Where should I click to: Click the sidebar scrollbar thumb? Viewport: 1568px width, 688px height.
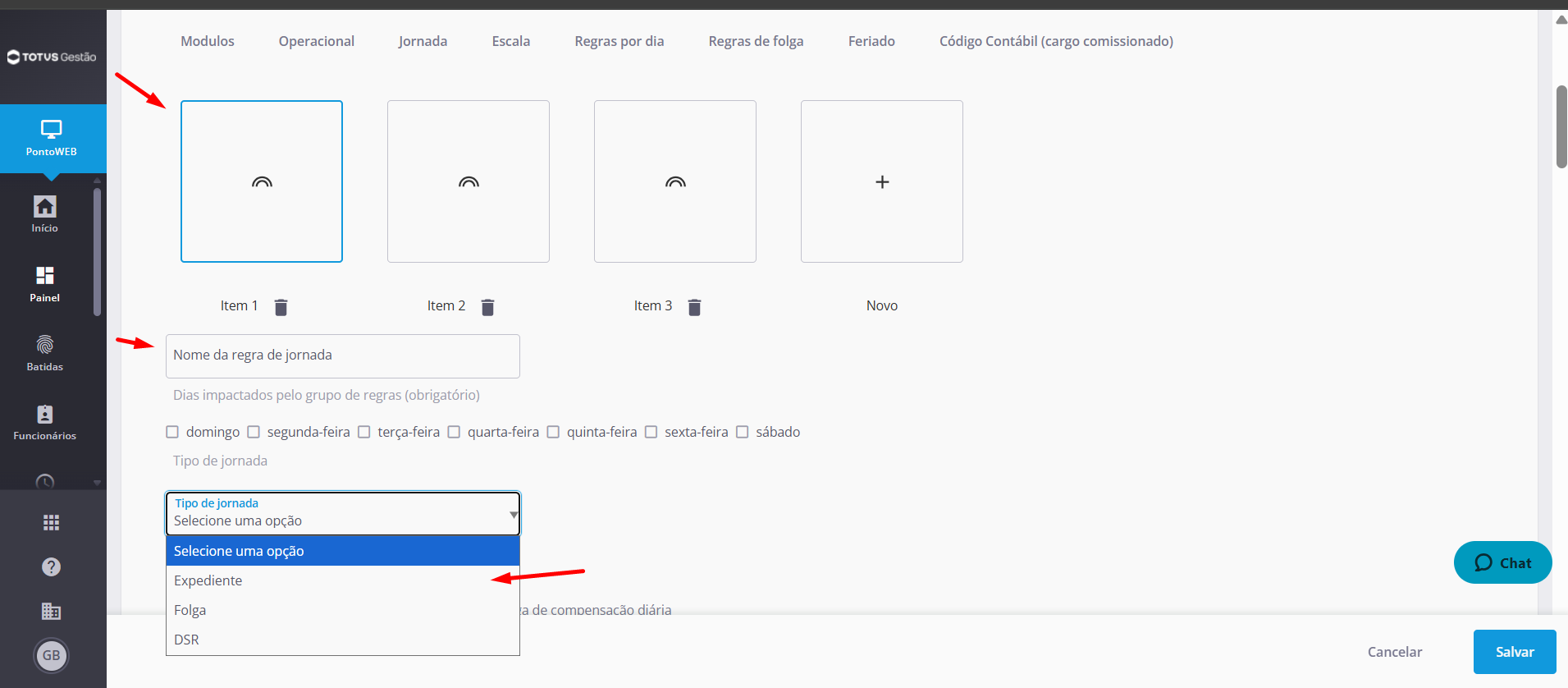pyautogui.click(x=97, y=252)
